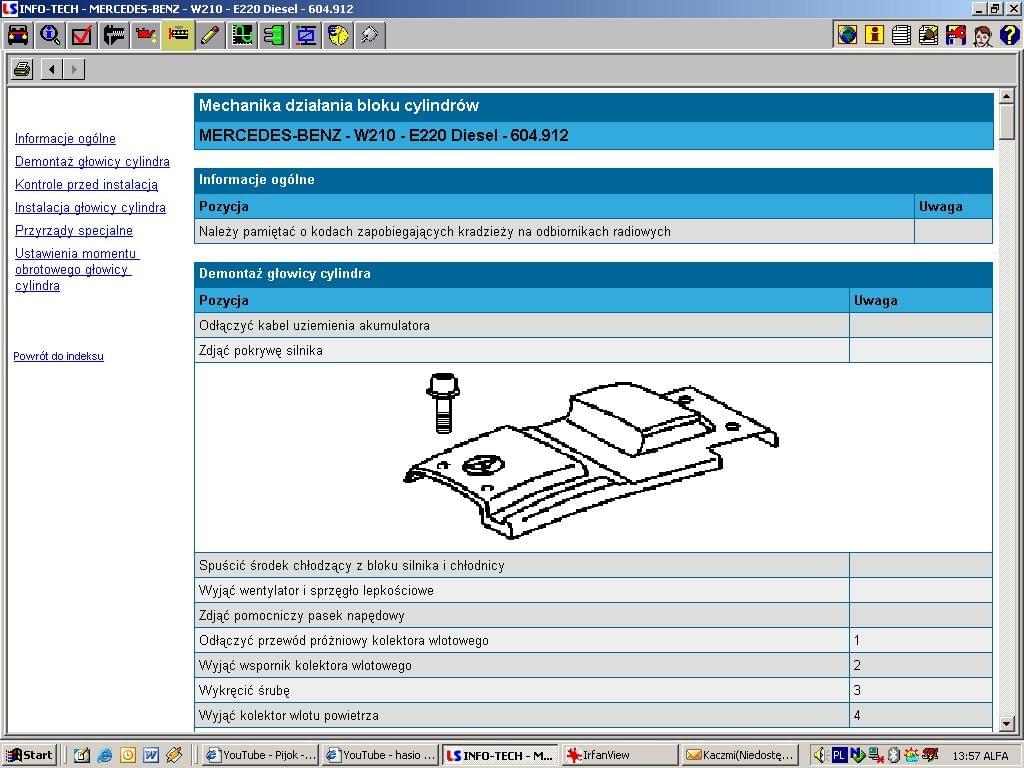Select row 'Zdjąć pomocniczy pasek napędowy'

coord(593,615)
